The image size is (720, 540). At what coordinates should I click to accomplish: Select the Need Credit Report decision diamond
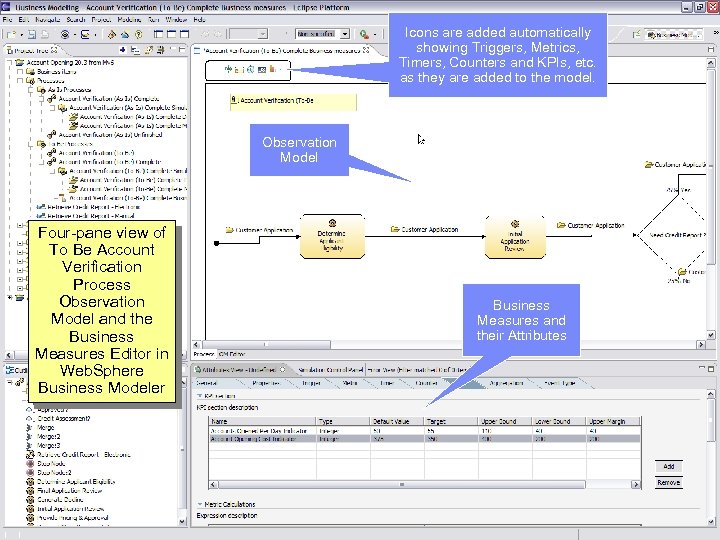point(675,235)
